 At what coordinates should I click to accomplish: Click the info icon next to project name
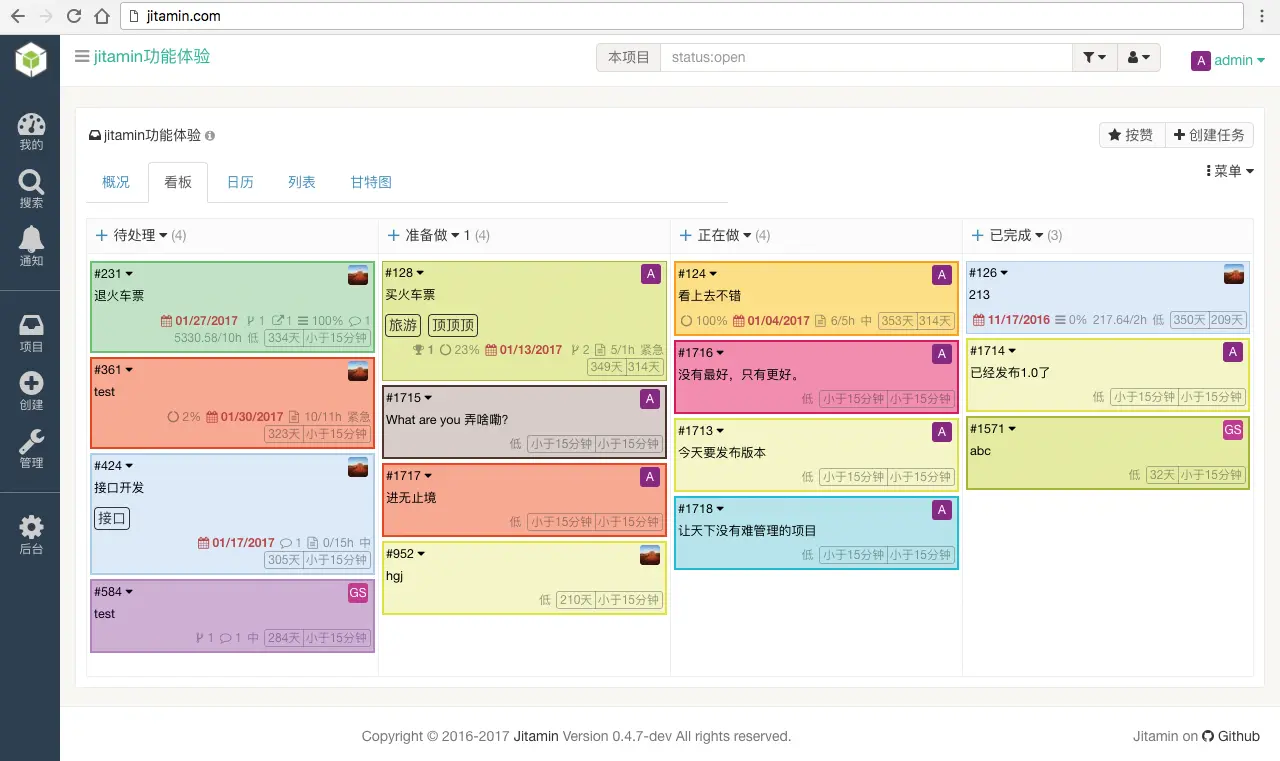[x=210, y=136]
